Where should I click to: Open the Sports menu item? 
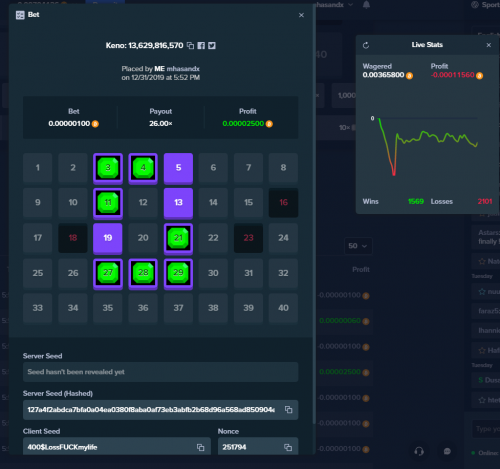click(x=486, y=5)
